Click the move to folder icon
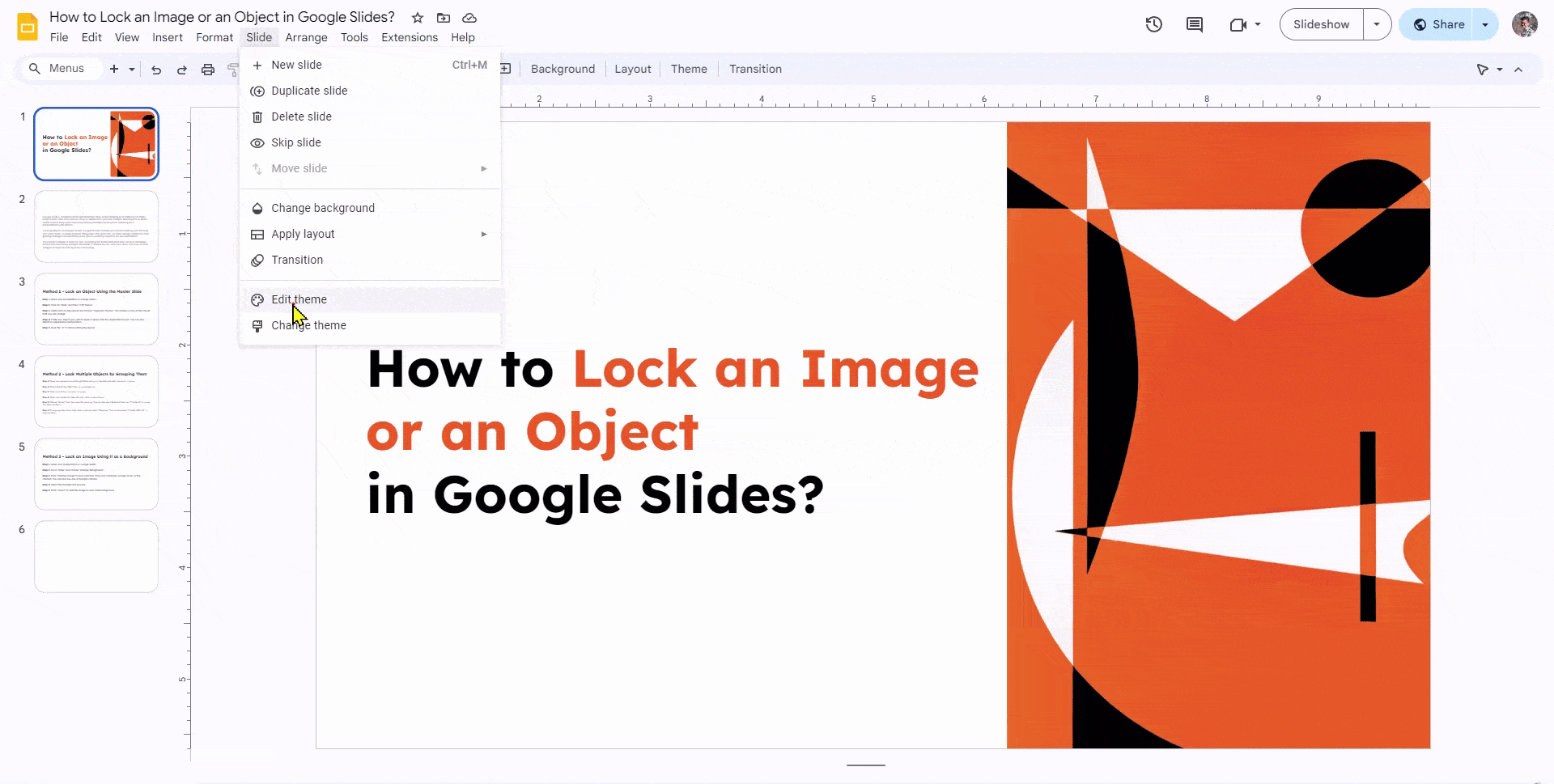 click(444, 18)
